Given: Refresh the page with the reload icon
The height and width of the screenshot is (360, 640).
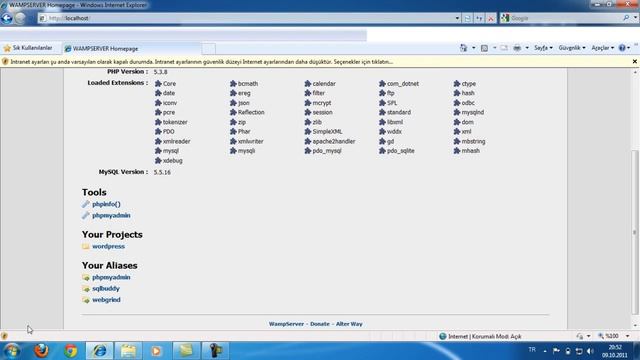Looking at the screenshot, I should [479, 18].
